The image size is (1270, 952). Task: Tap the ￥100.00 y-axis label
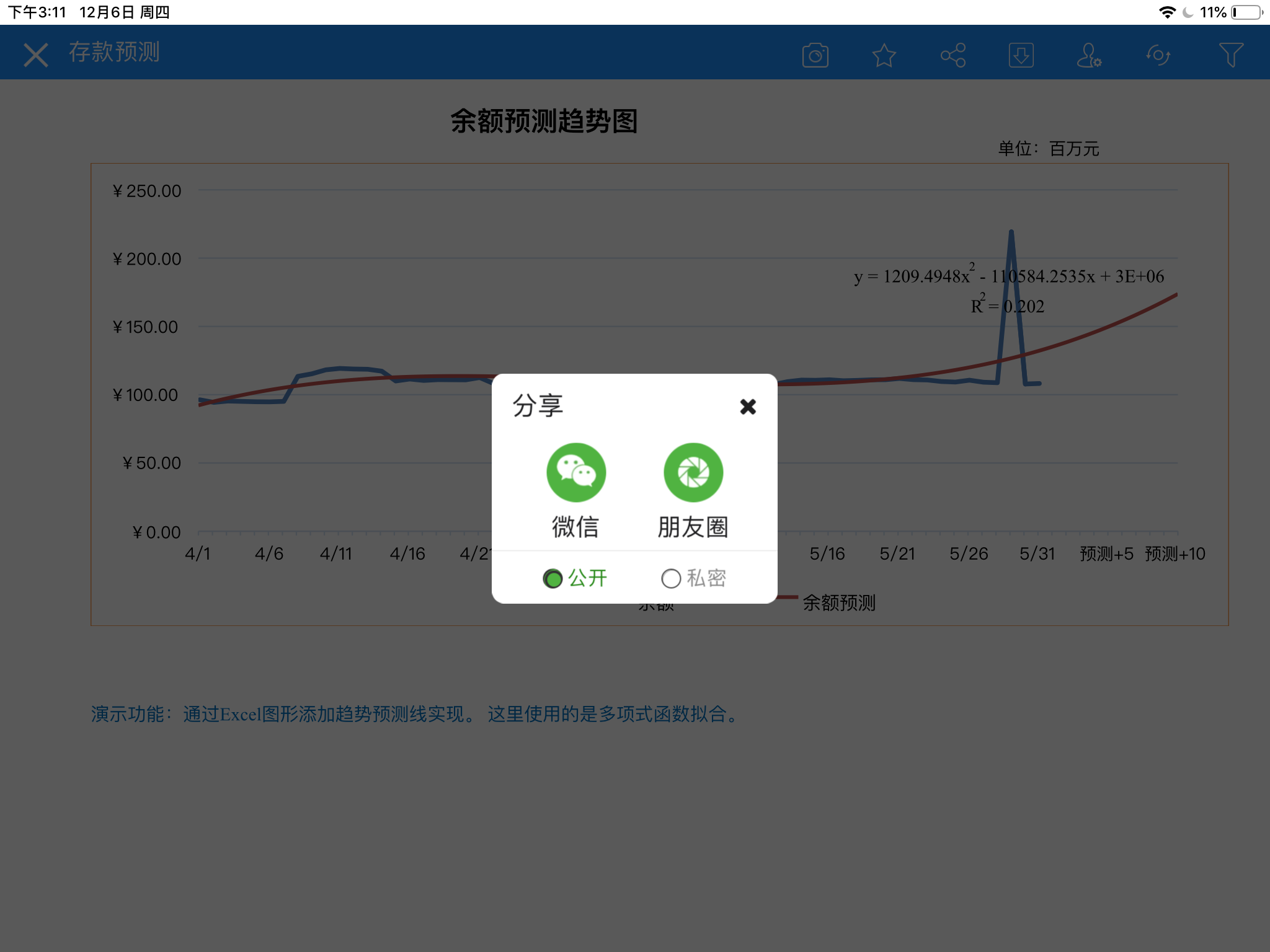point(145,395)
